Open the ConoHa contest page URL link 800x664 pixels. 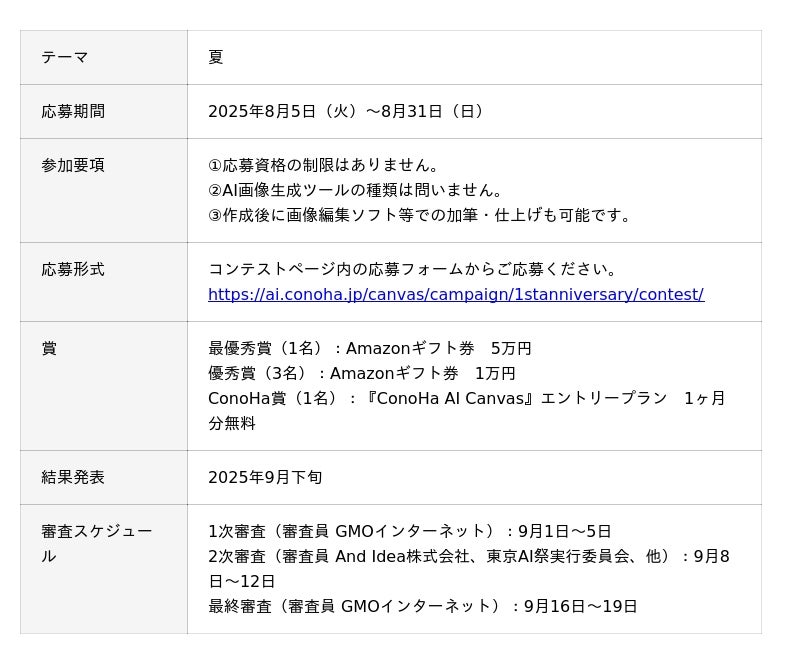click(x=455, y=294)
